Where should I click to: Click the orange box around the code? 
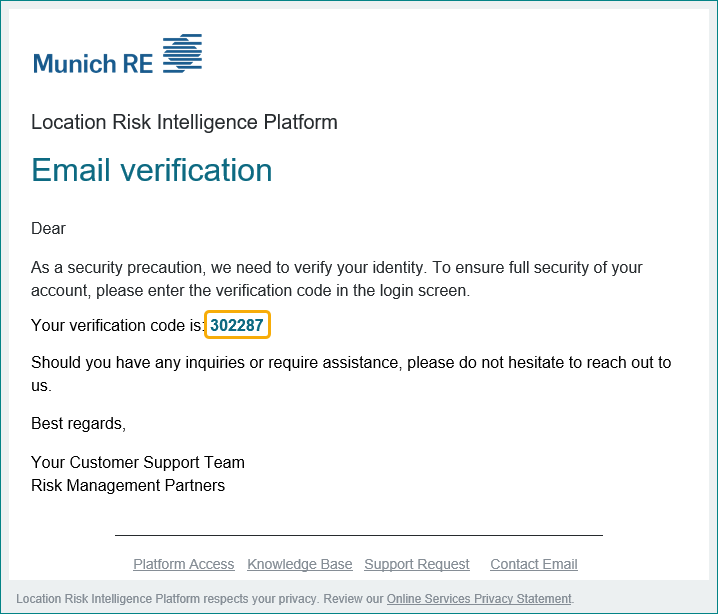pyautogui.click(x=238, y=325)
